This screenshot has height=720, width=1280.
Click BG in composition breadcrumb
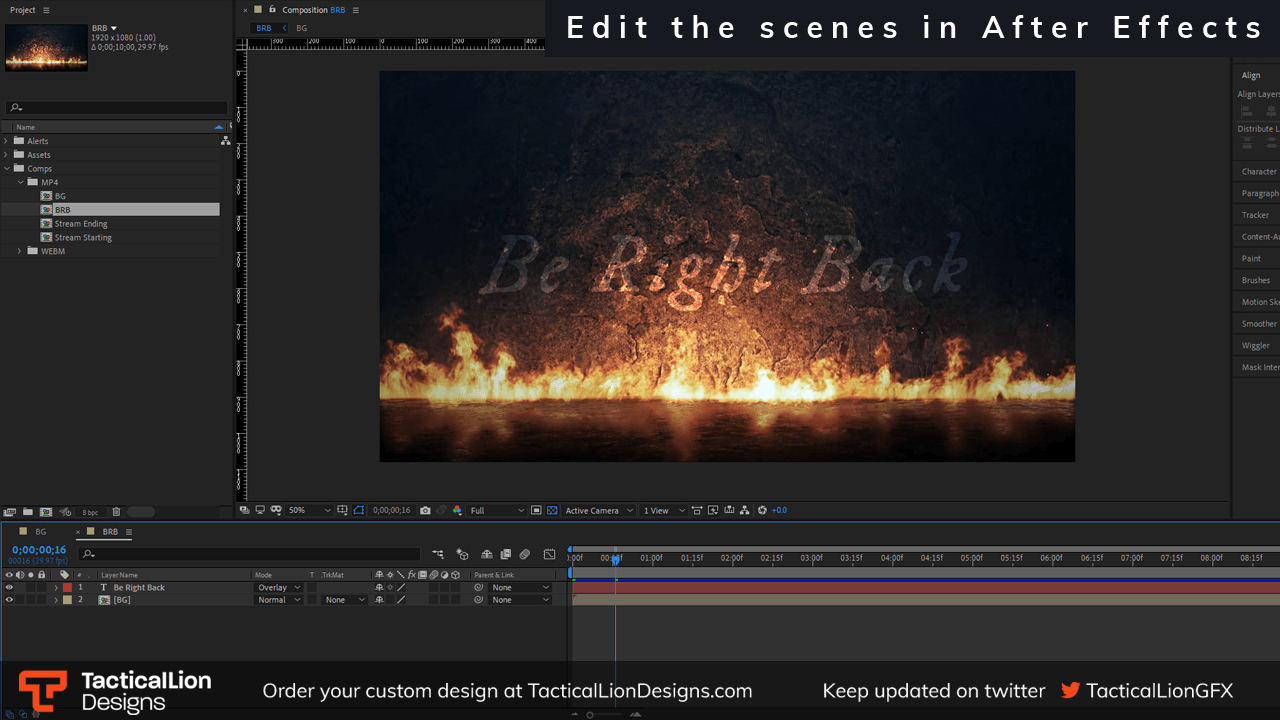pos(301,28)
